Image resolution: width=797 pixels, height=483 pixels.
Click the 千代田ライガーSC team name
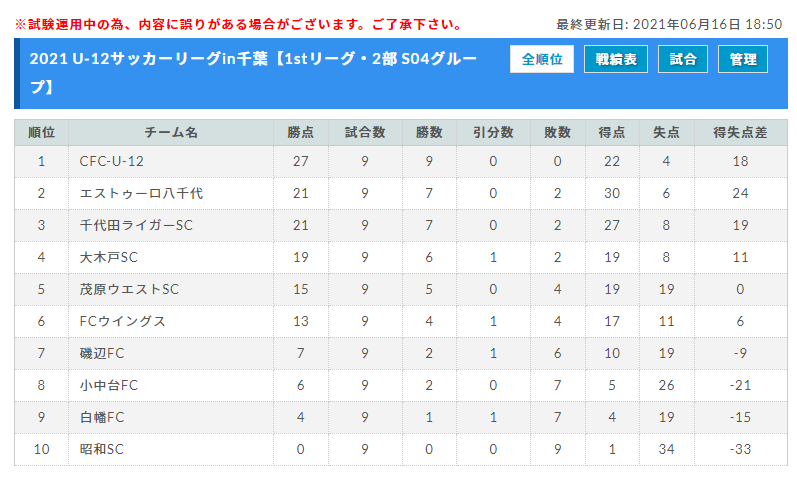(136, 225)
